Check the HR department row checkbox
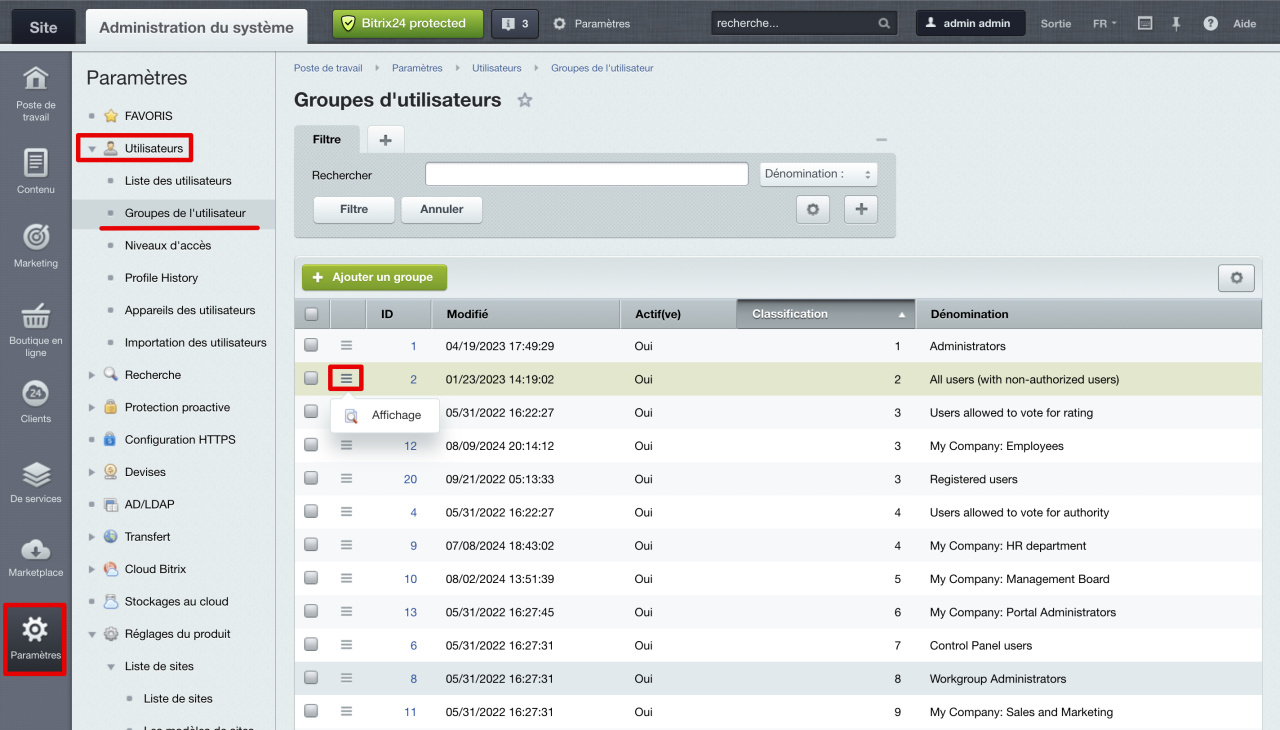Image resolution: width=1280 pixels, height=730 pixels. click(311, 545)
